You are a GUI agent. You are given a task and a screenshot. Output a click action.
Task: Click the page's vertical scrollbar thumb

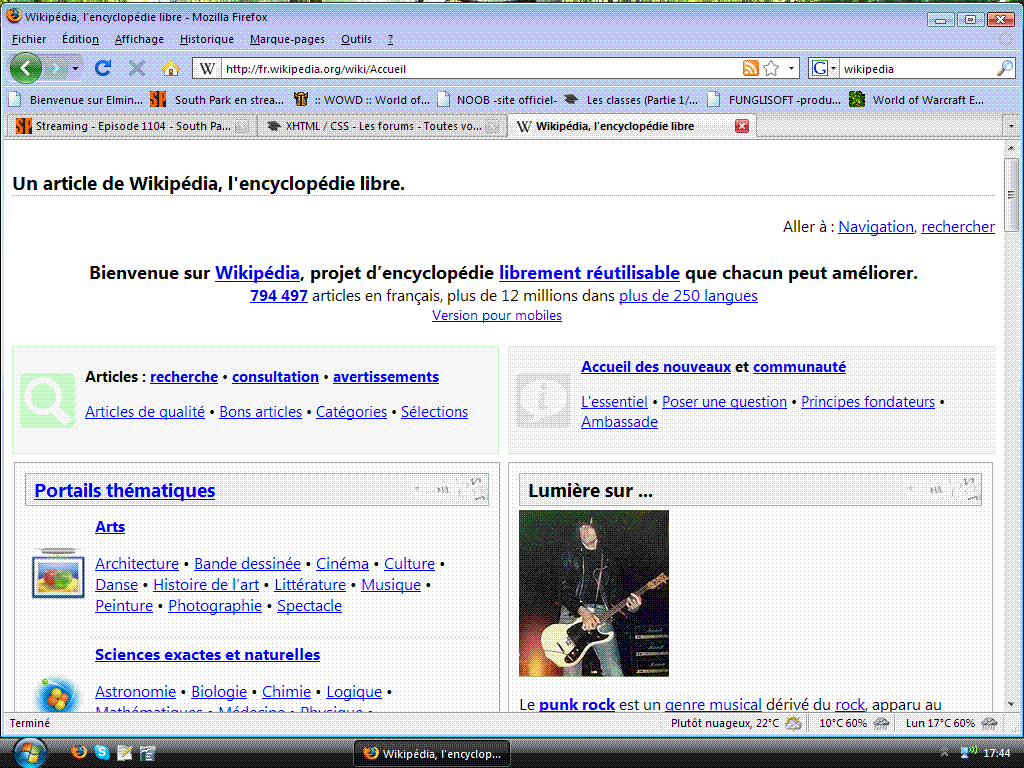[1011, 194]
